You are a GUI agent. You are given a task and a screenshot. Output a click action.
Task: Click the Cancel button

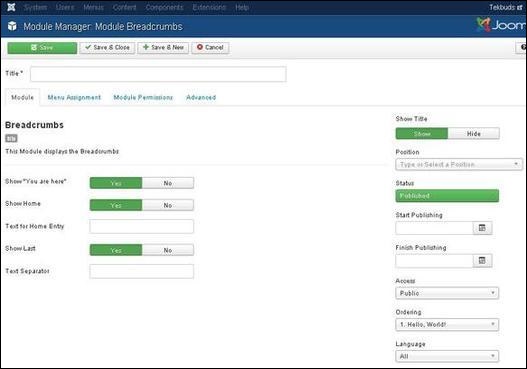210,48
